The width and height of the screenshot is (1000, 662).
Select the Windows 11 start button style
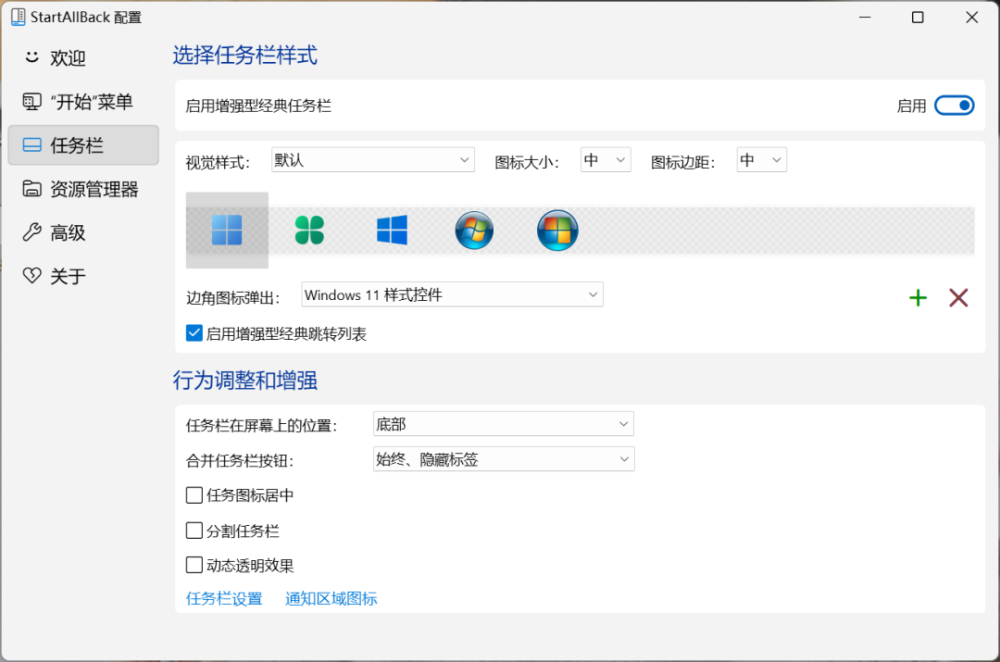coord(227,230)
